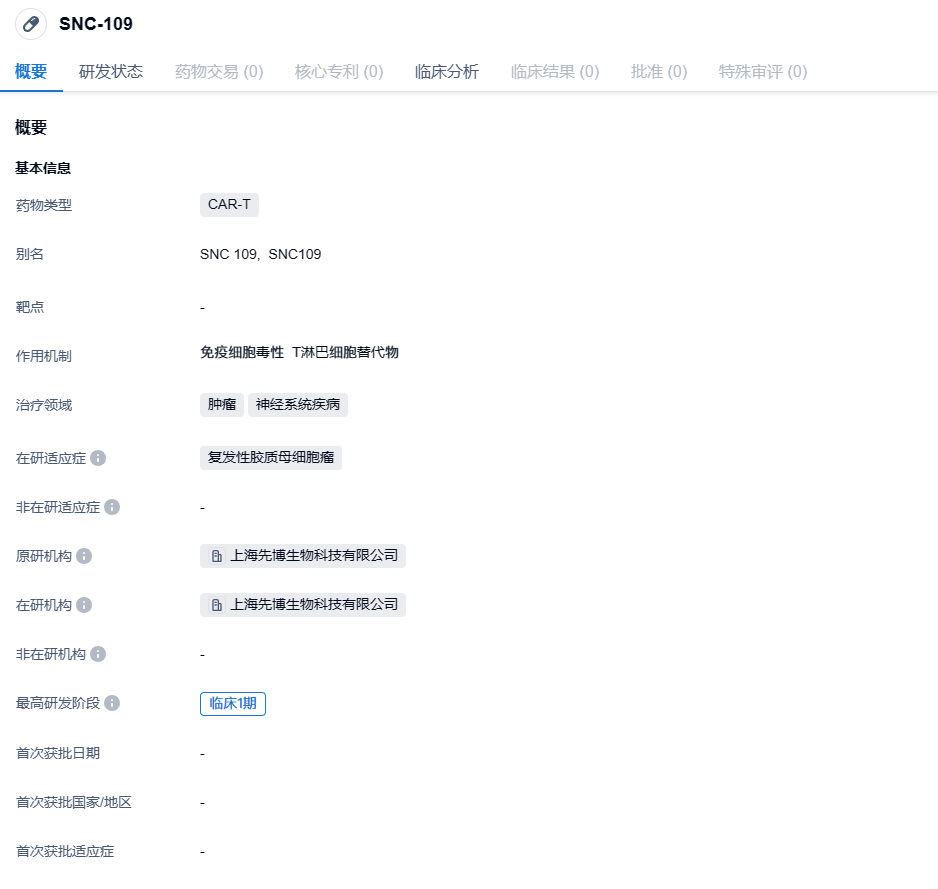Image resolution: width=938 pixels, height=889 pixels.
Task: Open the 复发性胶质母细胞瘤 indication tag
Action: click(271, 458)
